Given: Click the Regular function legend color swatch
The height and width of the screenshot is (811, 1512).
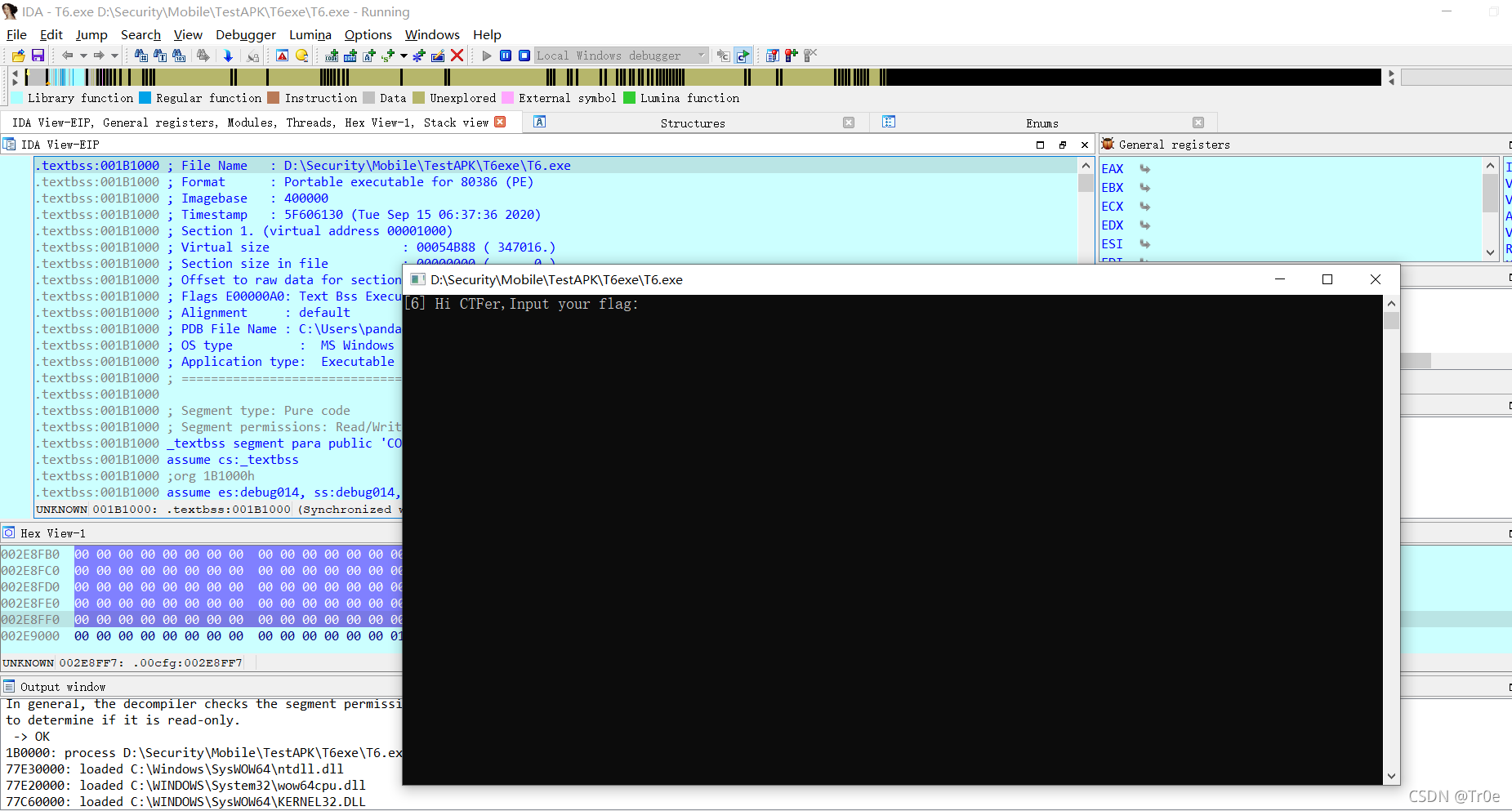Looking at the screenshot, I should pyautogui.click(x=145, y=98).
